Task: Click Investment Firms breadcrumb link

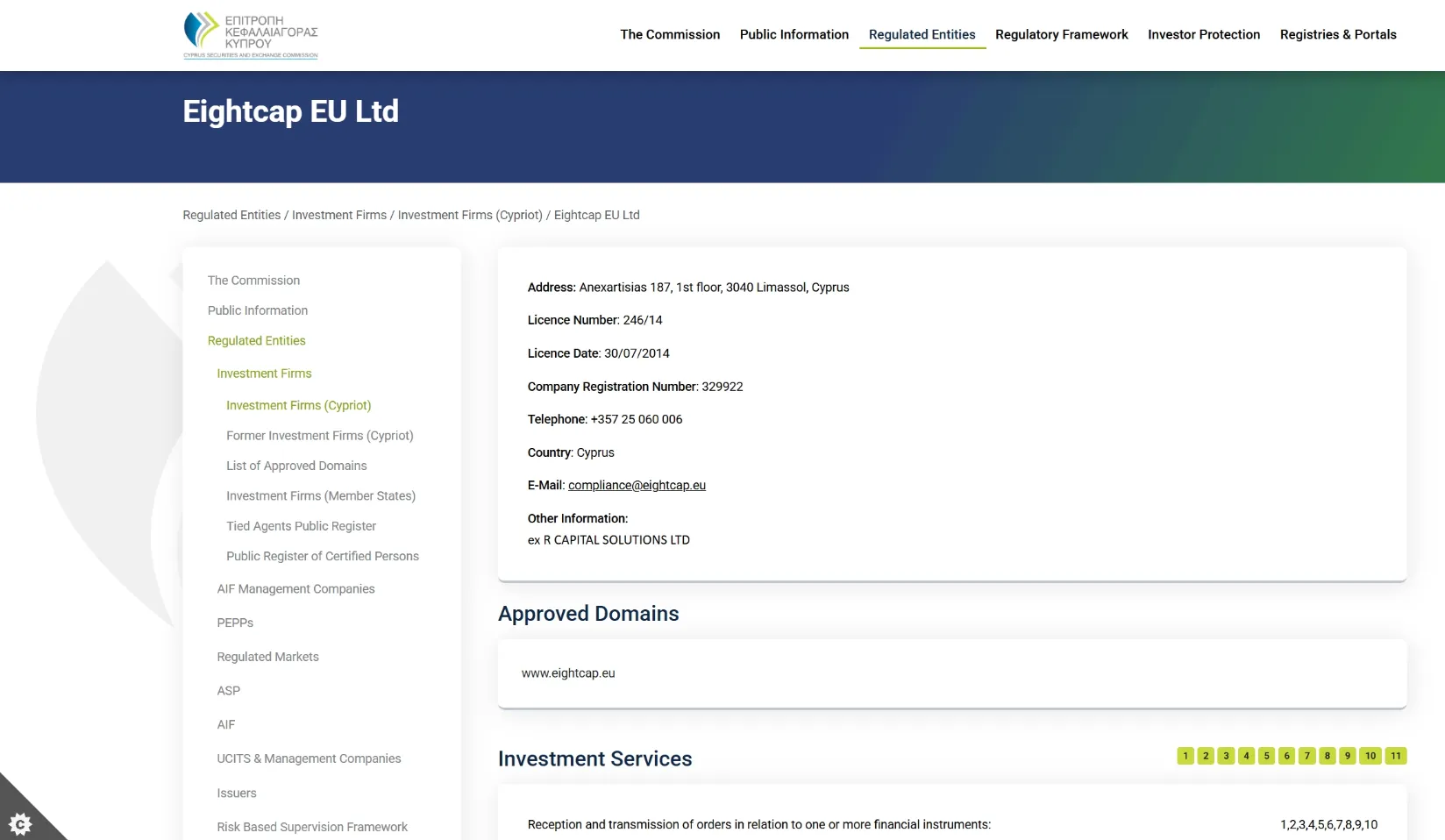Action: pos(338,215)
